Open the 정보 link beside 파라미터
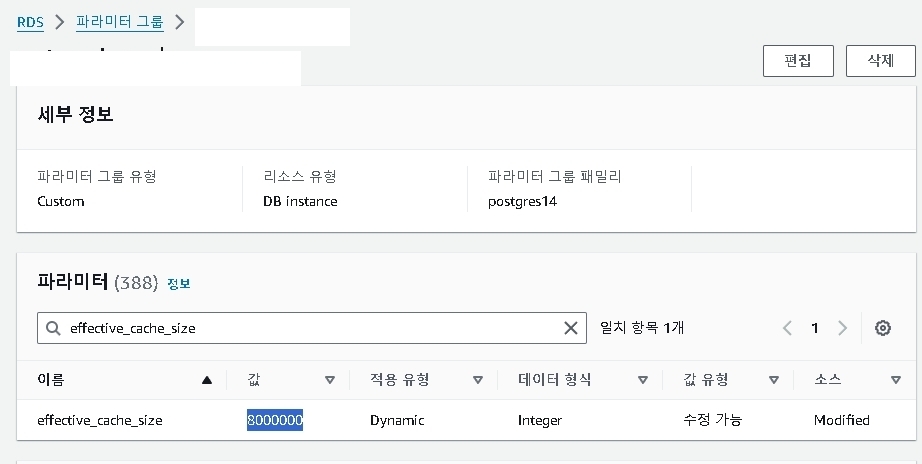 click(x=179, y=284)
